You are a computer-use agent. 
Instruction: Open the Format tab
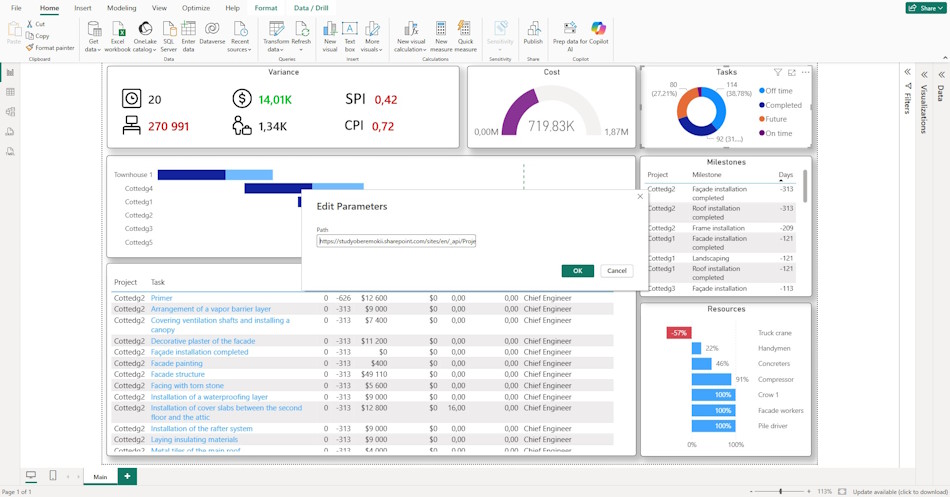pyautogui.click(x=266, y=8)
